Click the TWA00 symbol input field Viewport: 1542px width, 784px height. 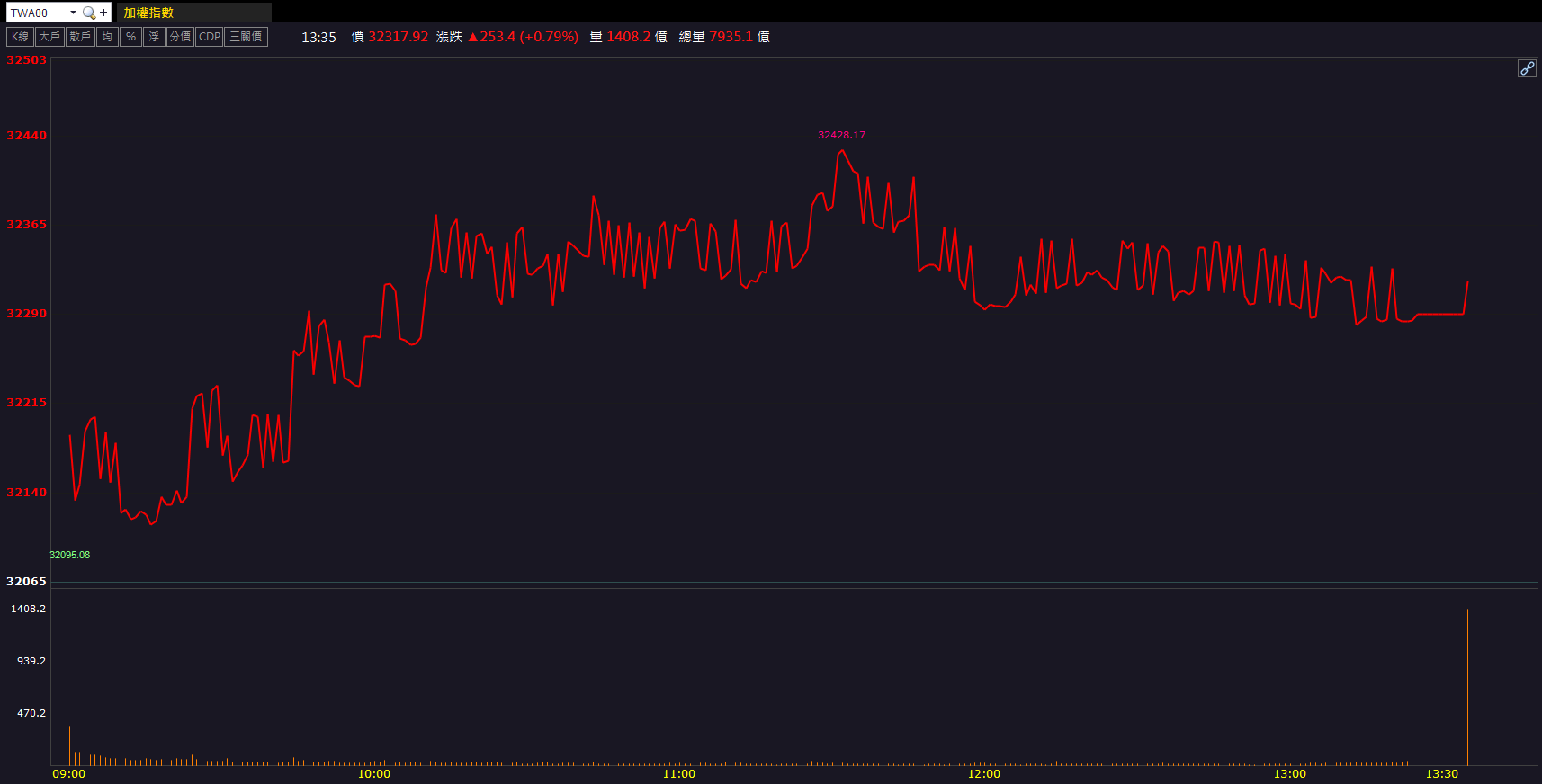click(x=37, y=13)
